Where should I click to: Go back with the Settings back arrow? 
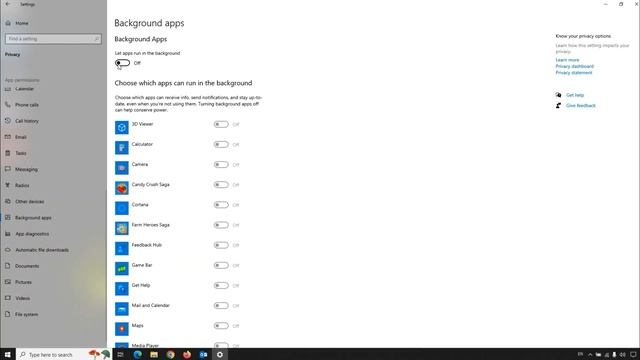click(8, 4)
